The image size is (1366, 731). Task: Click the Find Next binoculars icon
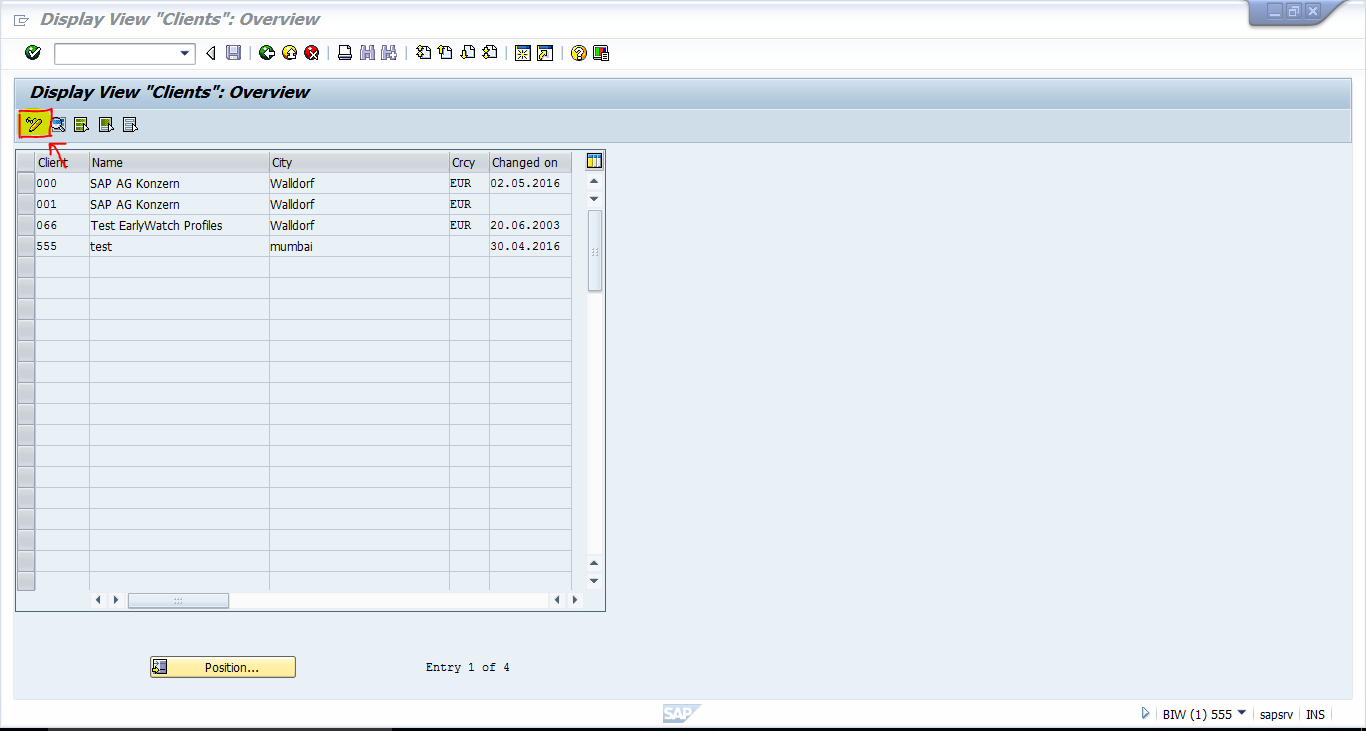389,53
